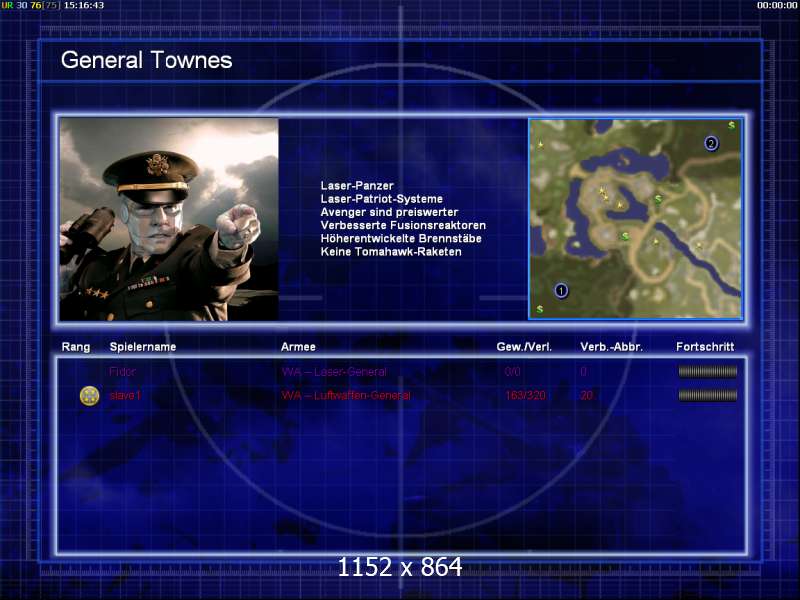Click the 00:00:00 timer readout

point(777,5)
